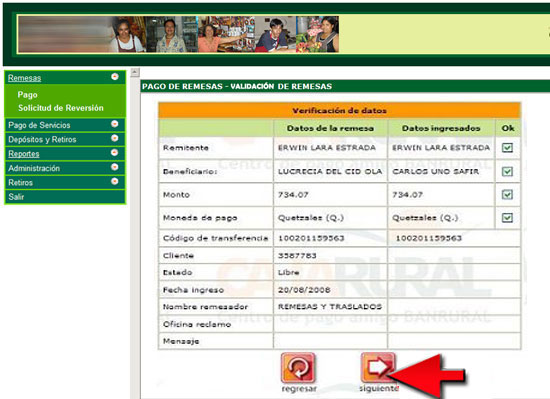Click the scroll up arrow button
Image resolution: width=550 pixels, height=399 pixels.
(x=135, y=73)
